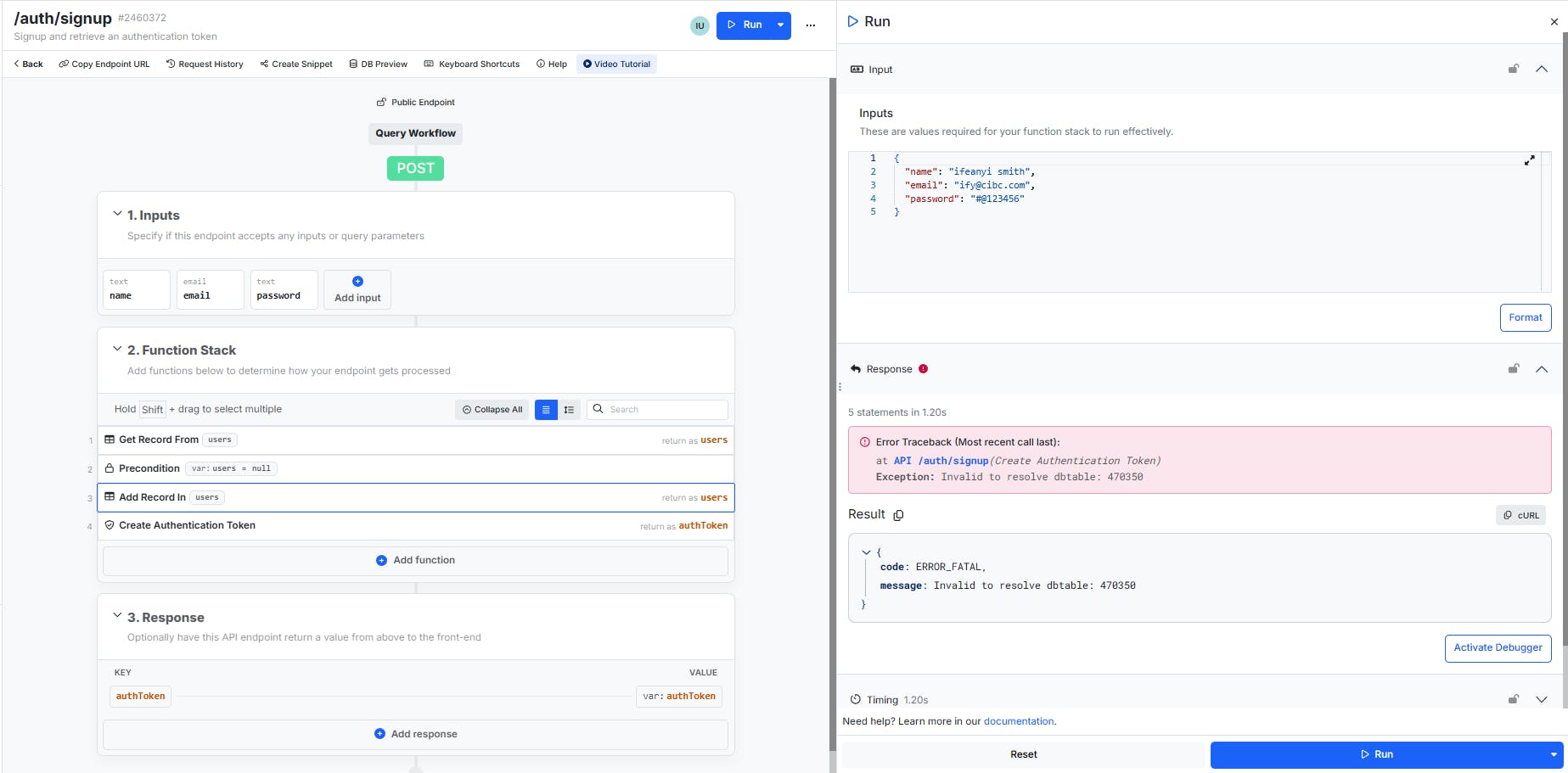1568x773 pixels.
Task: Click Copy Endpoint URL
Action: click(x=104, y=64)
